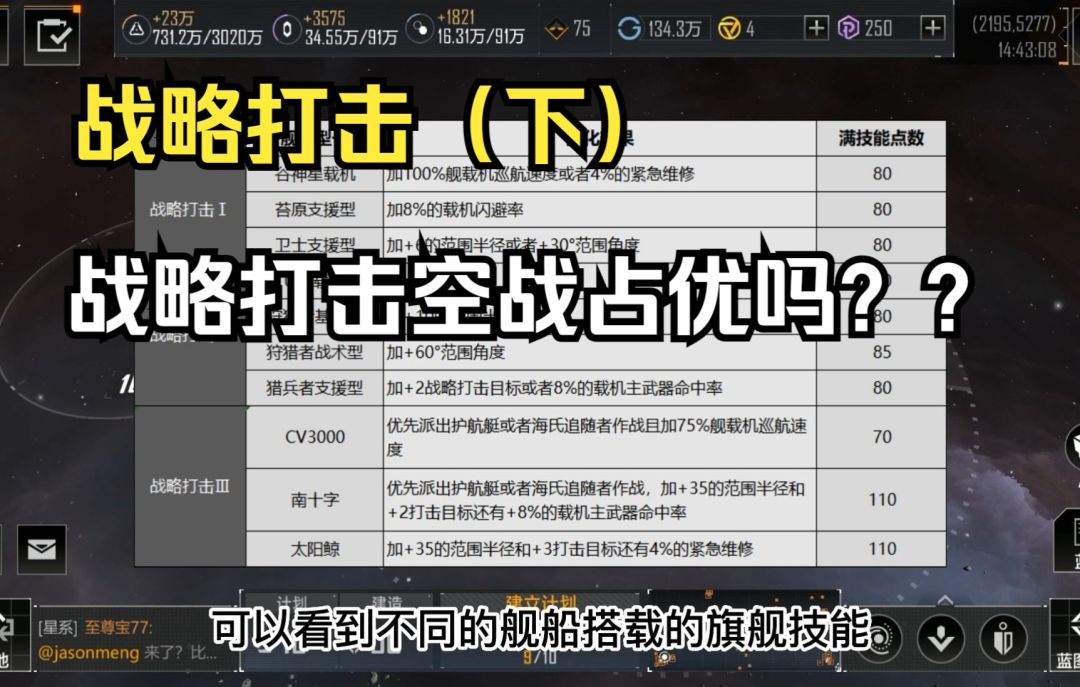
Task: Click the skill point value 70
Action: click(x=882, y=437)
